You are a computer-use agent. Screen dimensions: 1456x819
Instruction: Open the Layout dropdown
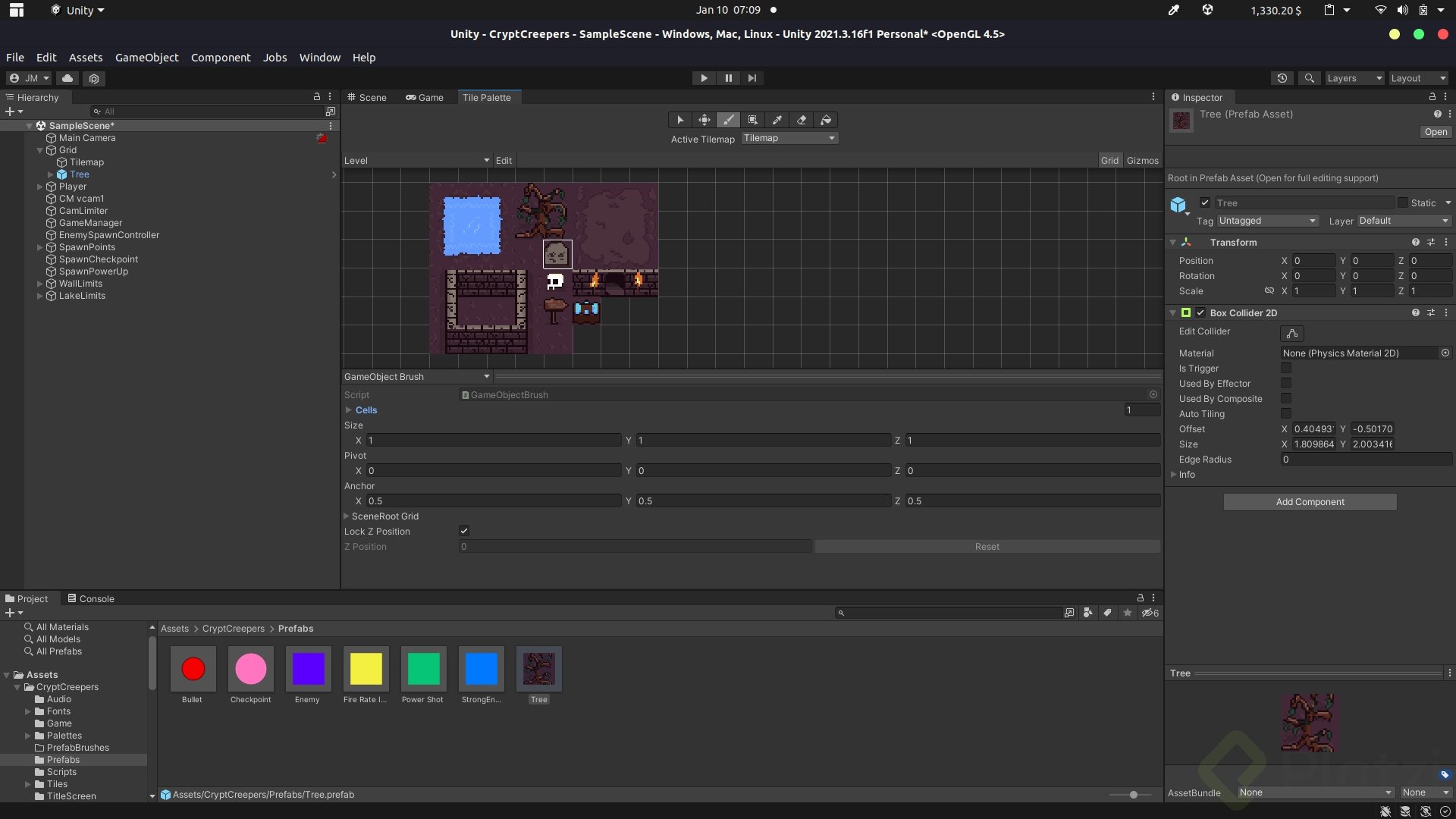(1417, 78)
